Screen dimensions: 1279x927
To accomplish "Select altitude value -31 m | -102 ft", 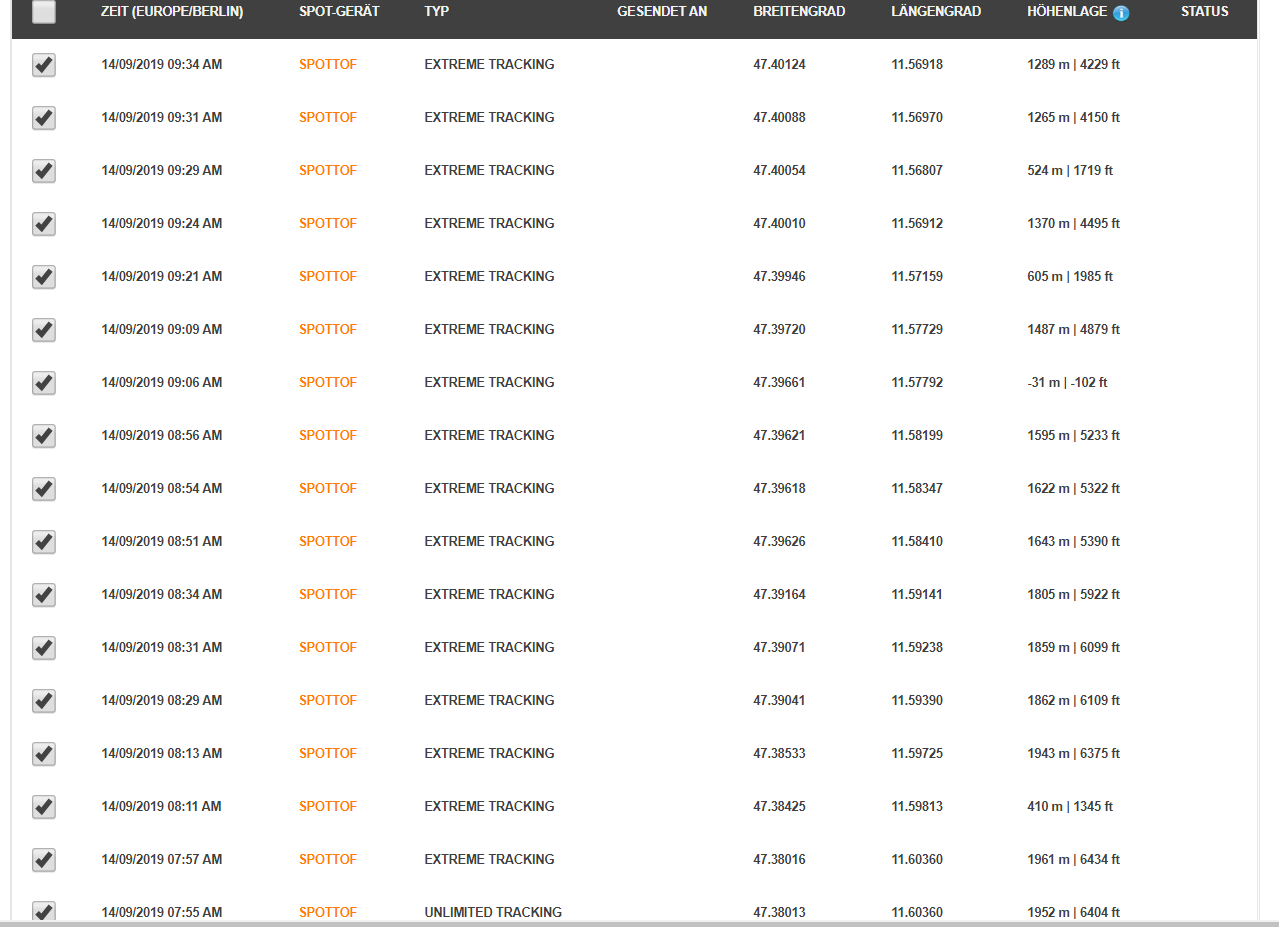I will [x=1067, y=383].
